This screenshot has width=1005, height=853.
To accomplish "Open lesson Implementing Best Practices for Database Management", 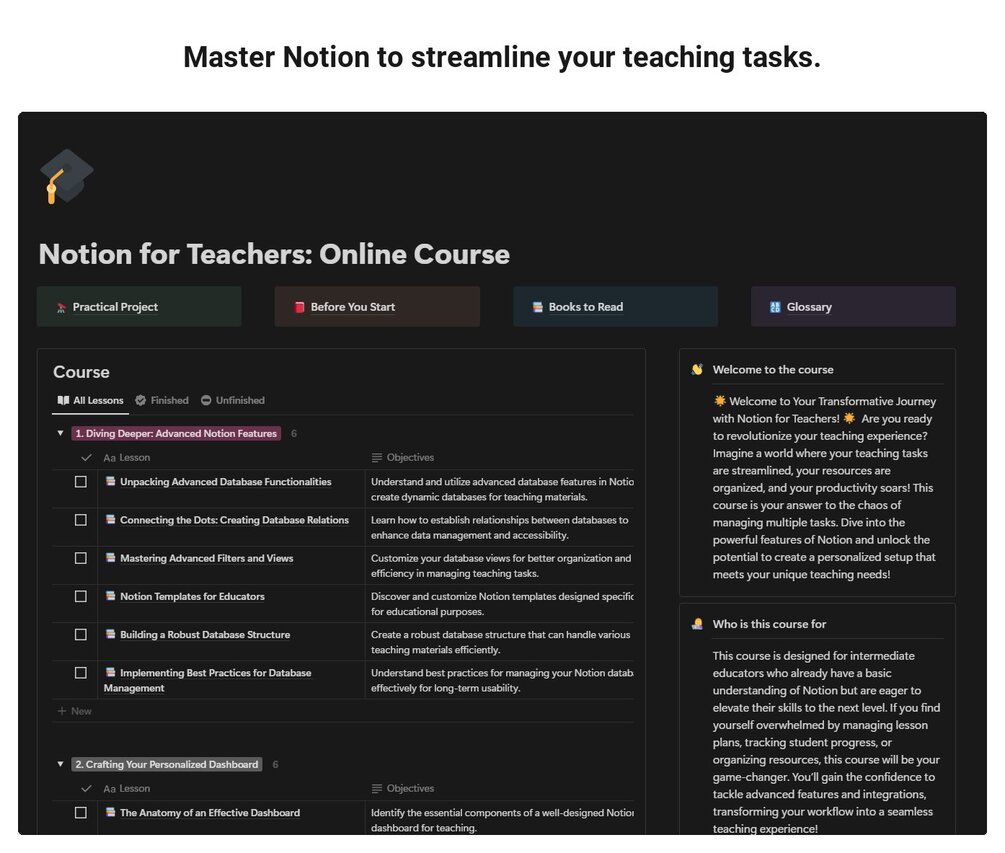I will [208, 681].
